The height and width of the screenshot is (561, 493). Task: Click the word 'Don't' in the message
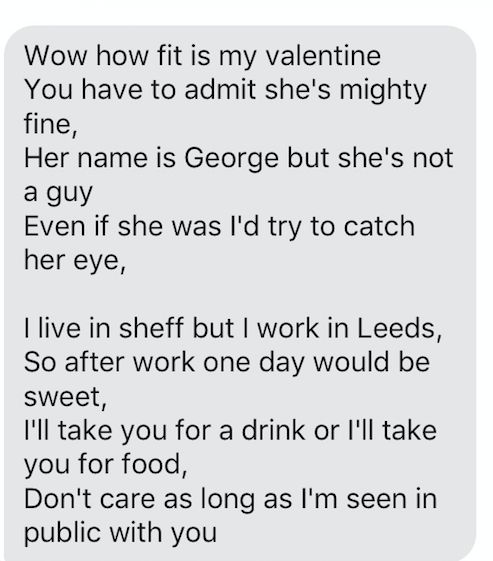[x=58, y=499]
